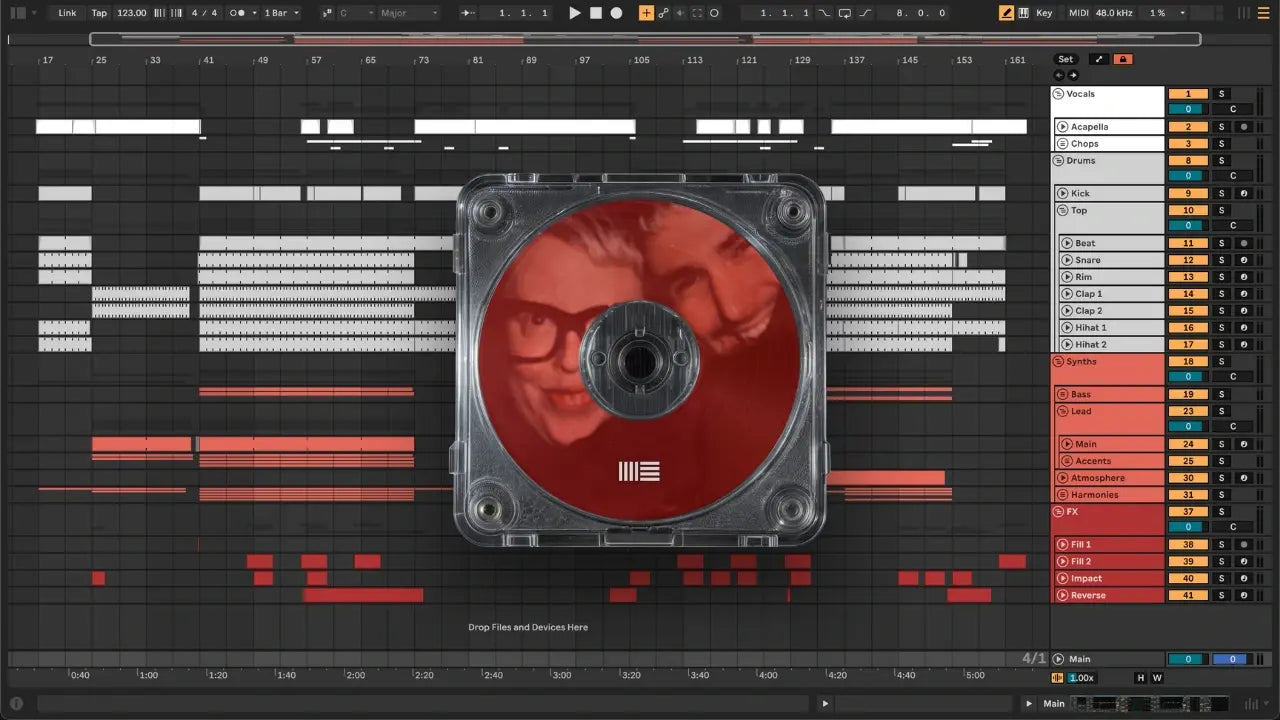The image size is (1280, 720).
Task: Click the Stop button in the transport
Action: (596, 13)
